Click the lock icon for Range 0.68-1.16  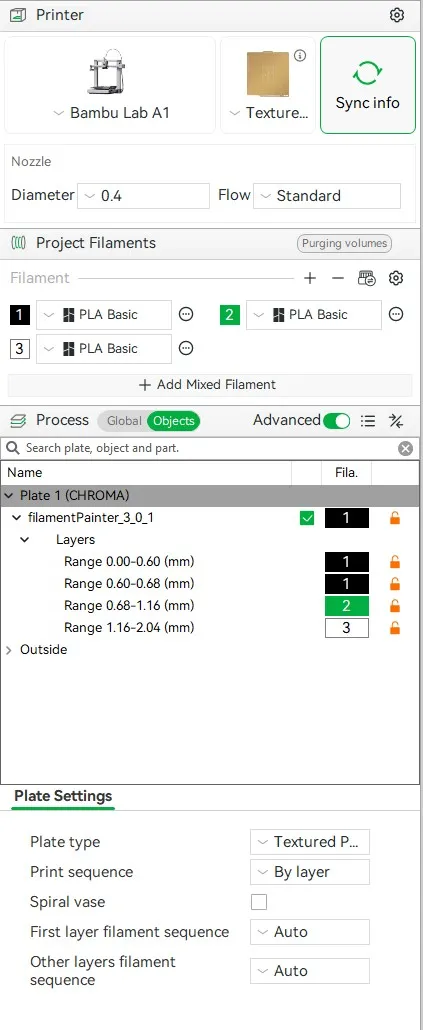395,606
